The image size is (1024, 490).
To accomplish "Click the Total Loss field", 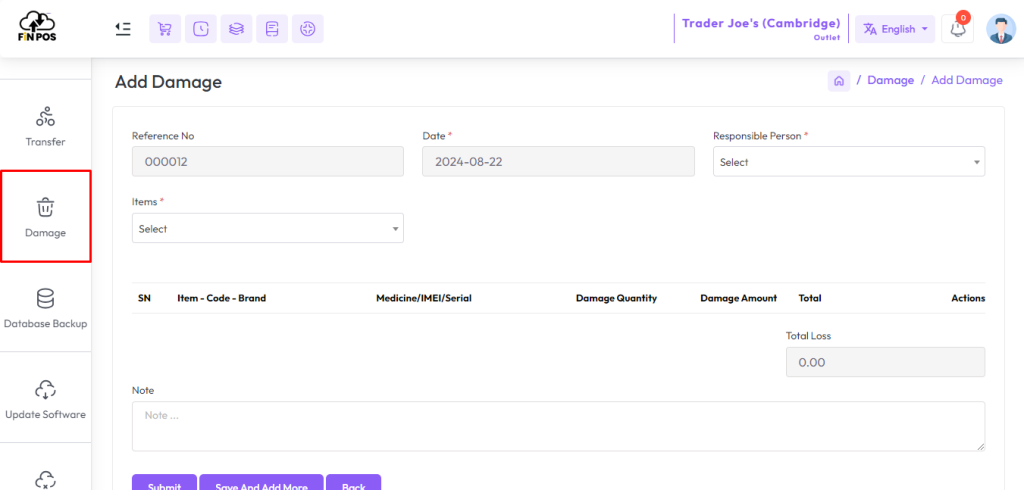I will point(885,362).
